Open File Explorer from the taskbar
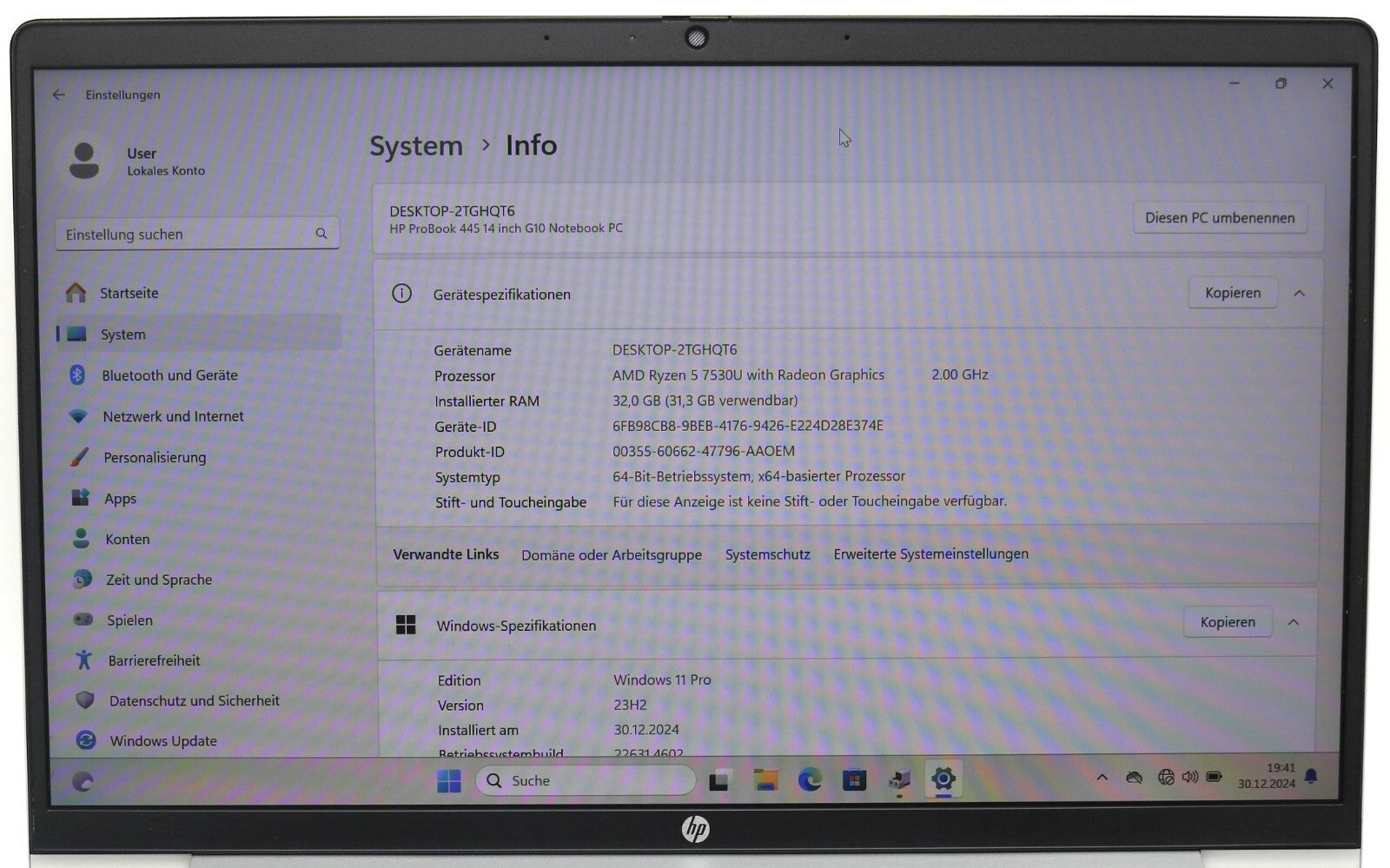Viewport: 1390px width, 868px height. [765, 780]
